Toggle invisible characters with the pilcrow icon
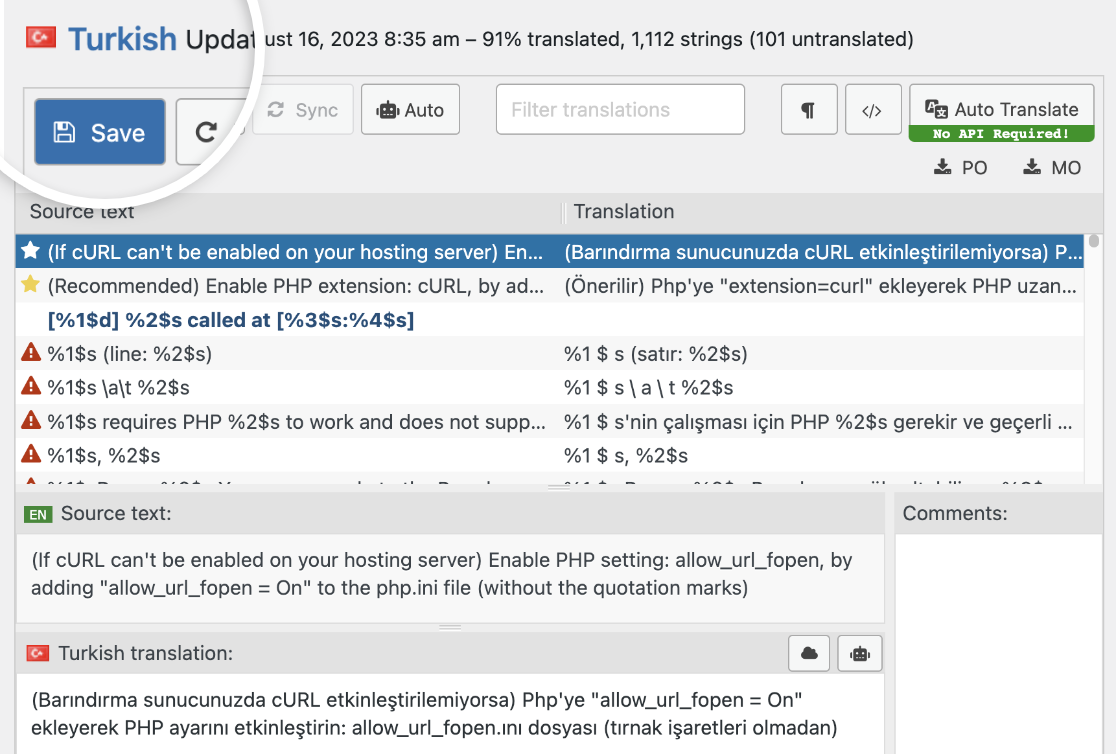The height and width of the screenshot is (754, 1116). click(x=809, y=110)
